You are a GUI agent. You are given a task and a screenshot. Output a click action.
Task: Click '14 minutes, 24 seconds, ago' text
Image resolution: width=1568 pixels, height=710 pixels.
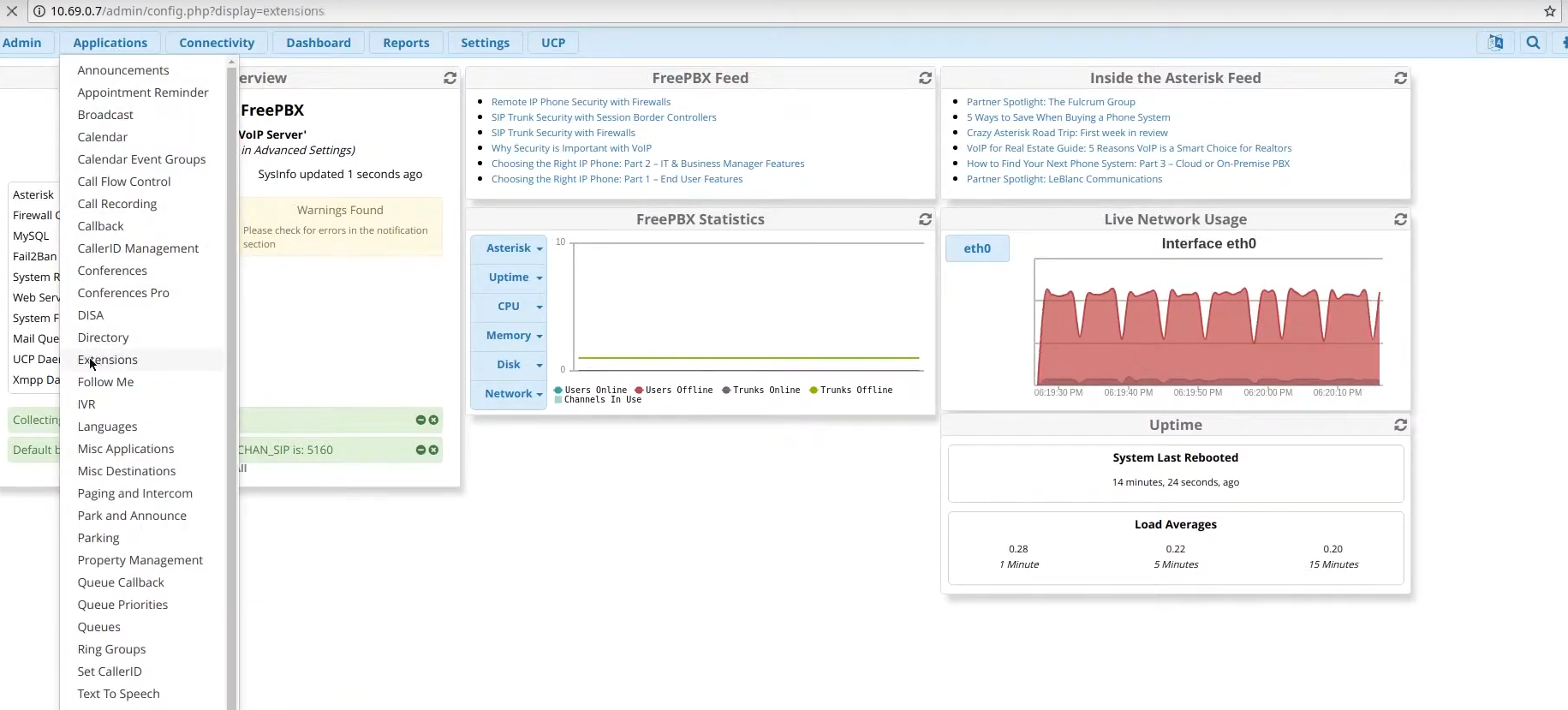(x=1175, y=482)
